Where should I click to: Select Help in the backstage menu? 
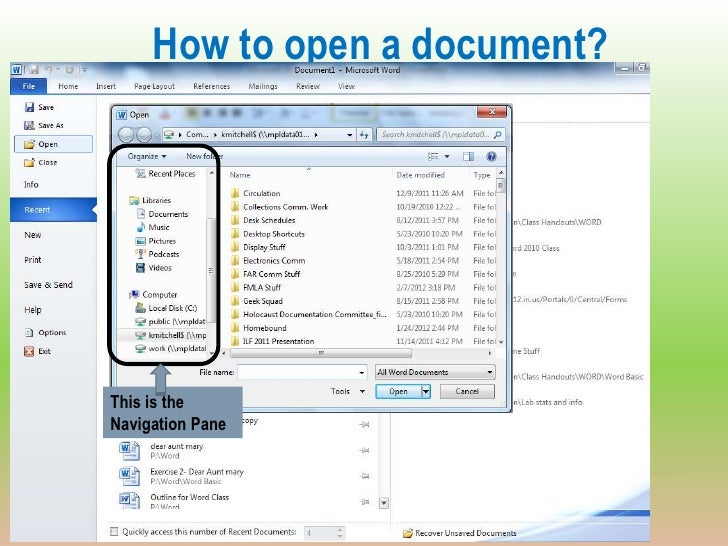(x=32, y=310)
